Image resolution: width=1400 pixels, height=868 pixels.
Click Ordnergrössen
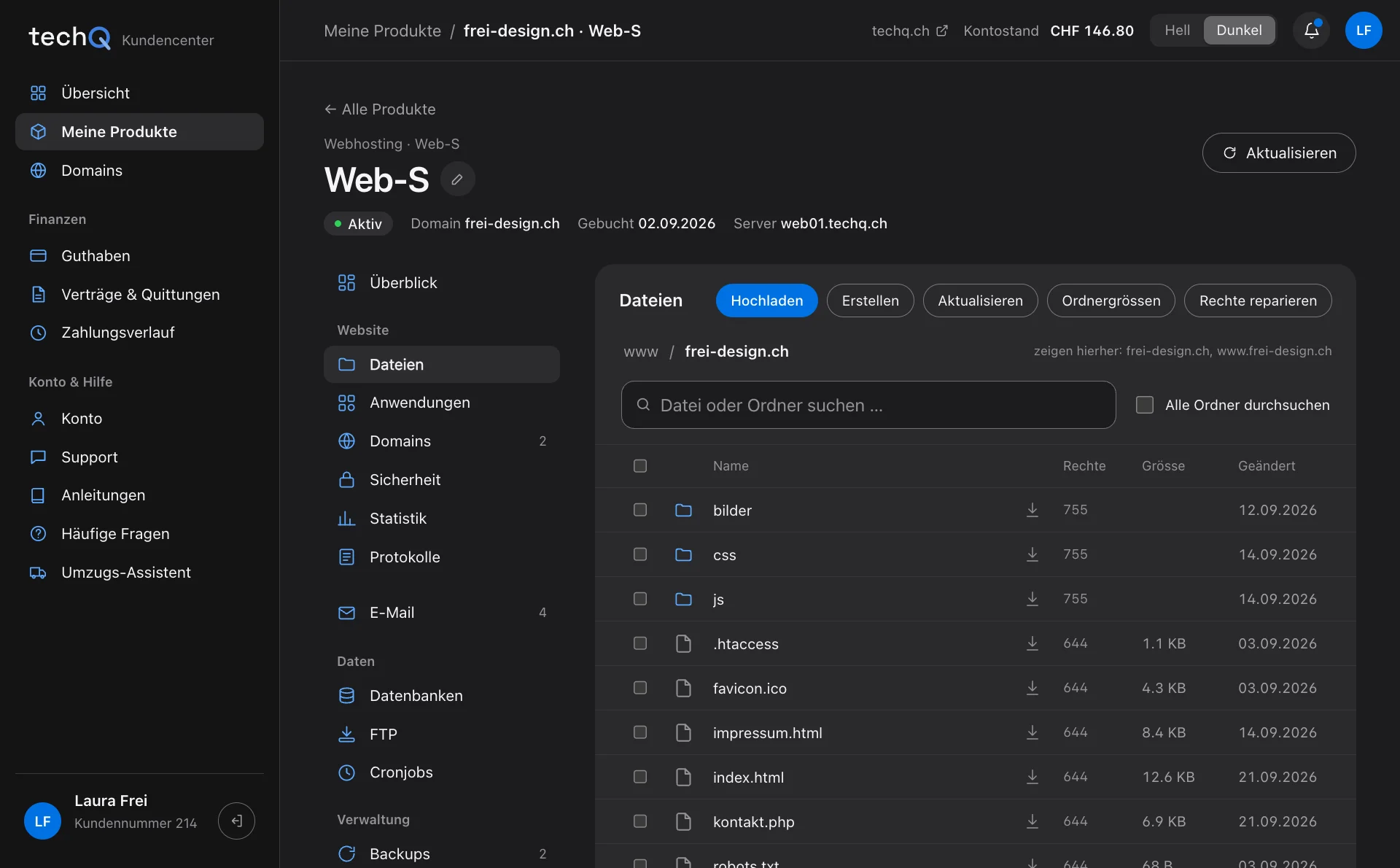(x=1111, y=301)
